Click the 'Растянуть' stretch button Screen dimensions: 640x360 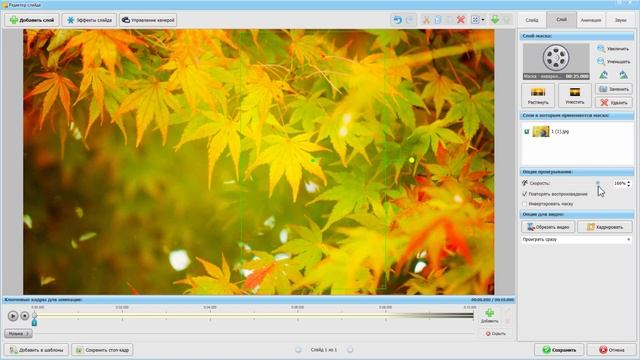click(538, 95)
